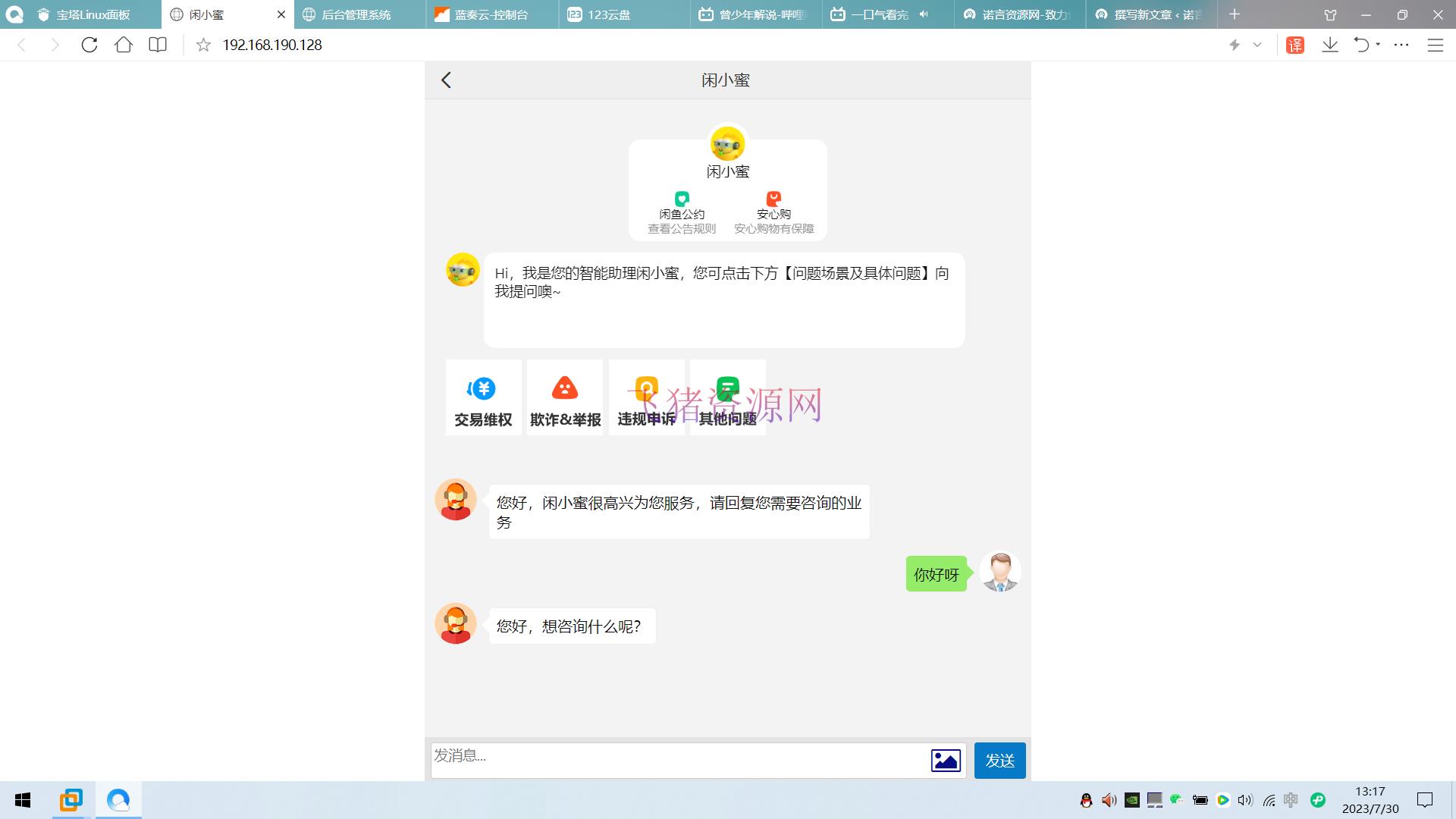Open the 闲鱼公约 rules shortcut
The width and height of the screenshot is (1456, 819).
tap(682, 213)
